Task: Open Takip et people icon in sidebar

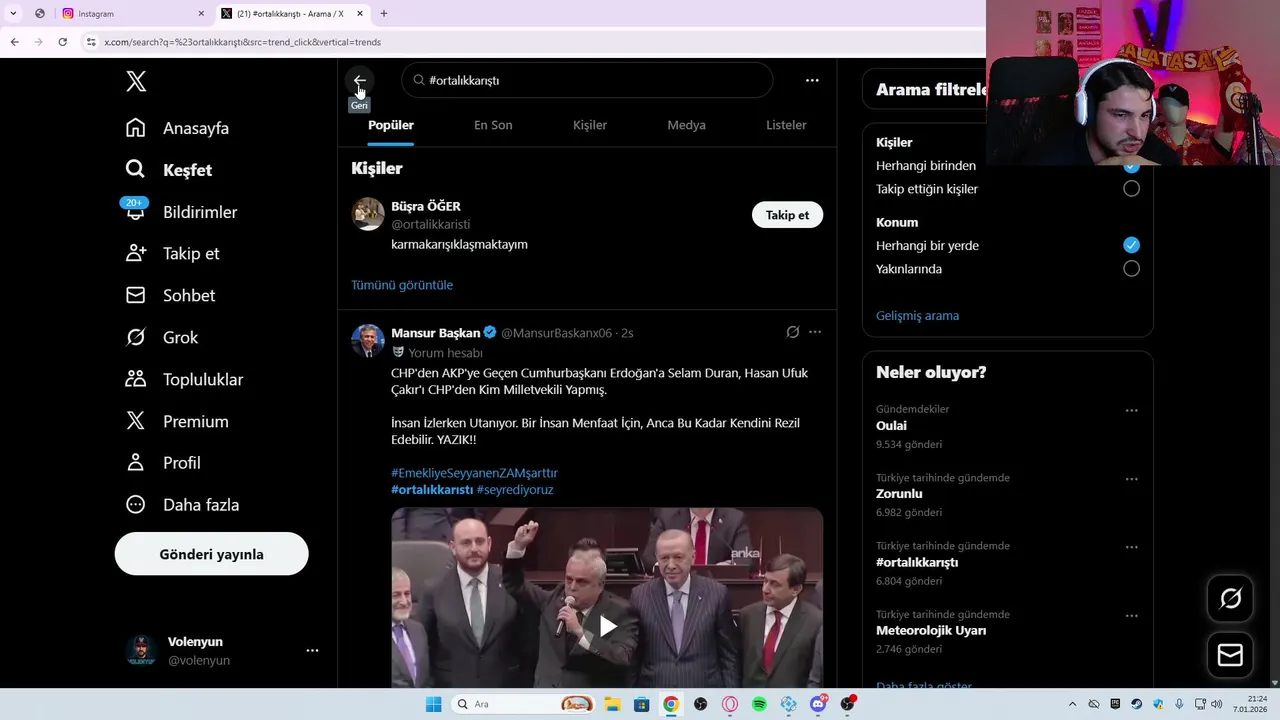Action: point(136,254)
